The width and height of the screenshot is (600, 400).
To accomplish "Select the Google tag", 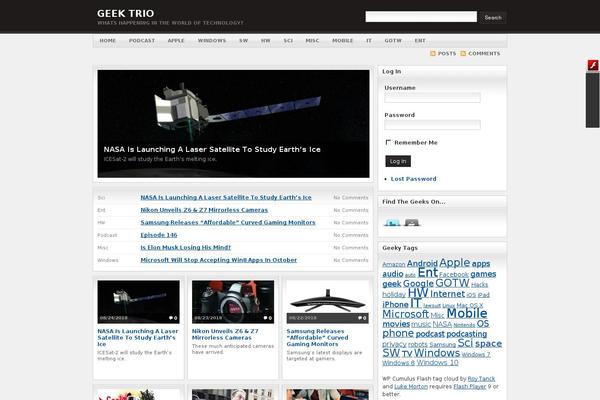I will click(x=418, y=284).
